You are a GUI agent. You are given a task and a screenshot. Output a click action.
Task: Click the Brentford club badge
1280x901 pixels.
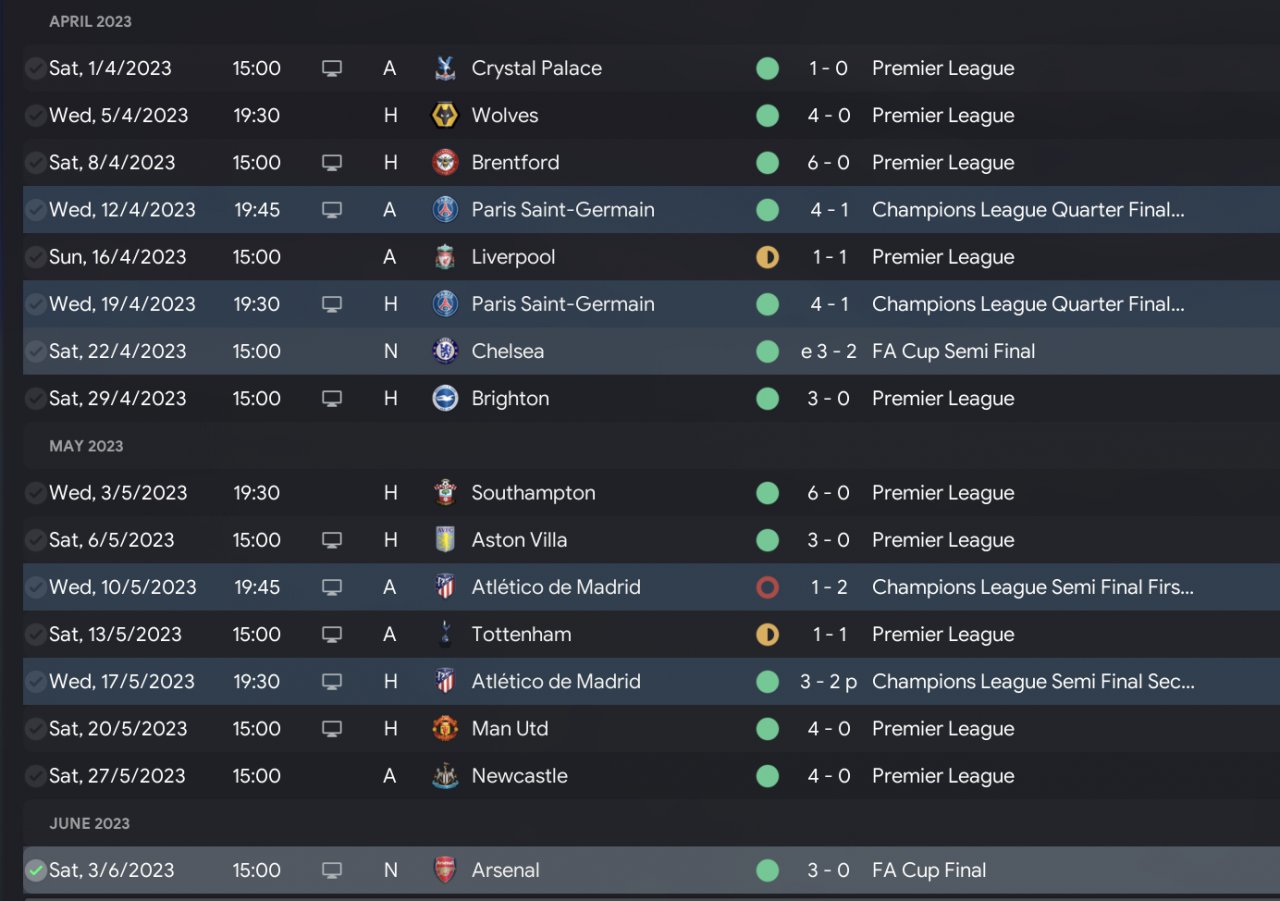[445, 162]
